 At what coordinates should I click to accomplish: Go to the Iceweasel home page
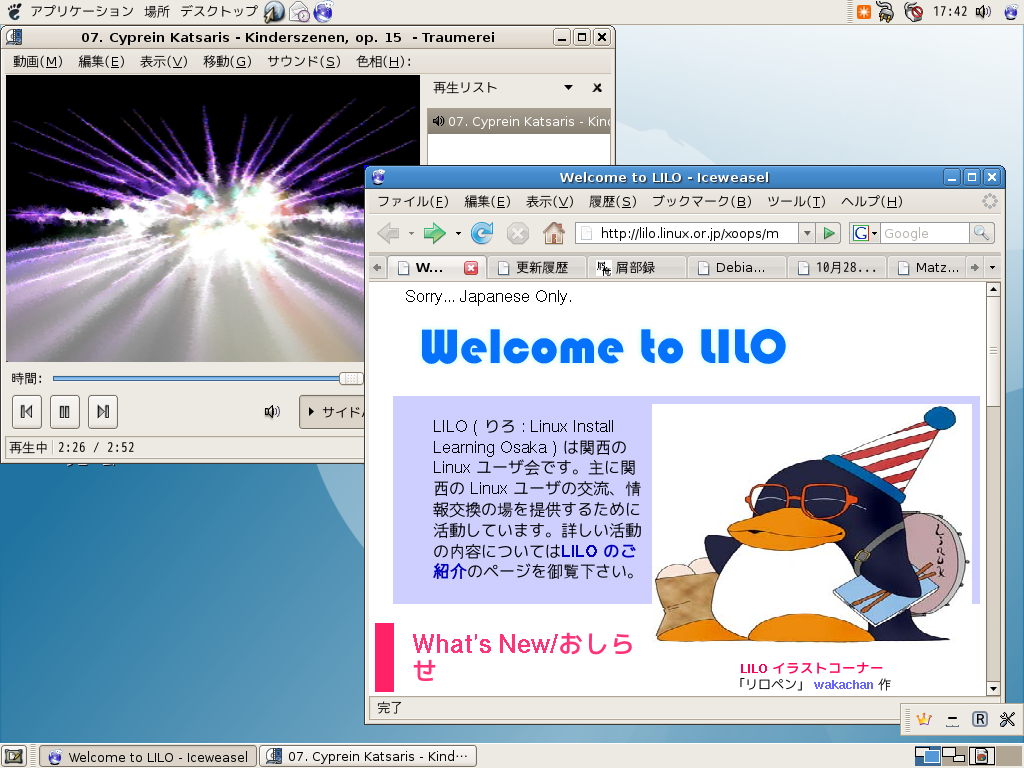tap(554, 233)
